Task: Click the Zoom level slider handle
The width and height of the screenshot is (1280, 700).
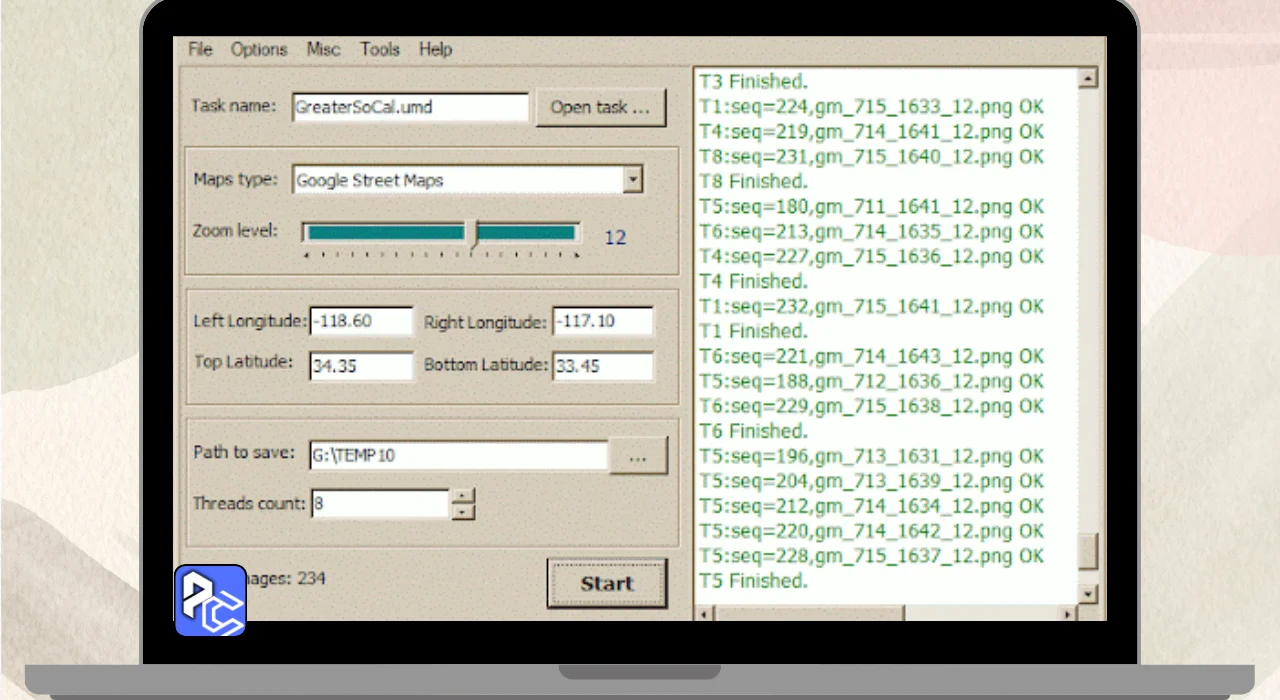Action: [475, 233]
